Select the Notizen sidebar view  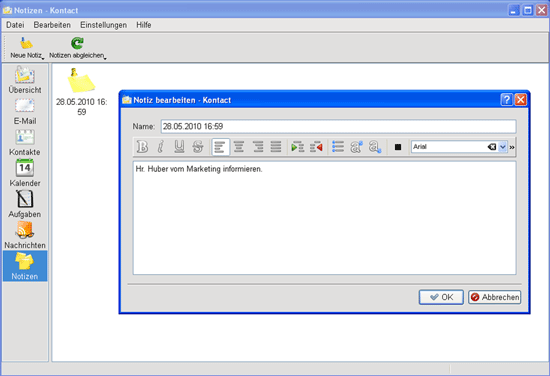click(x=25, y=266)
